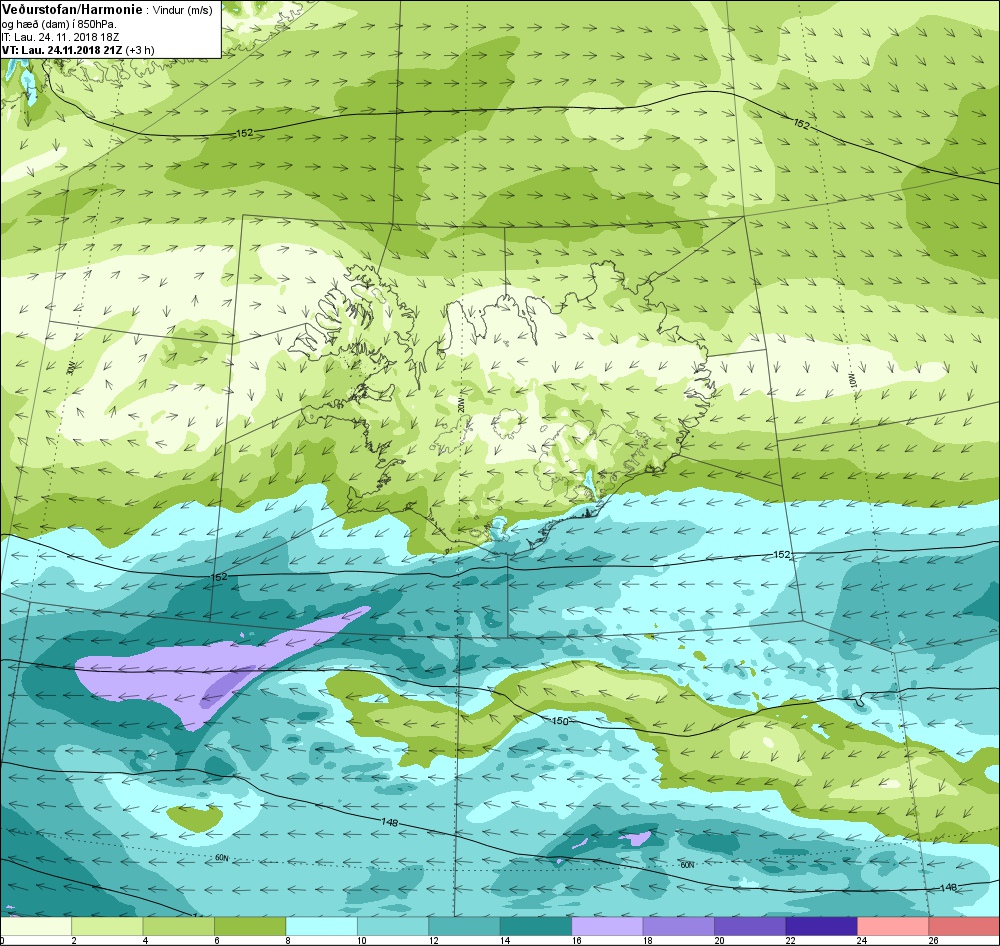The image size is (1000, 946).
Task: Click the legend value 4
Action: click(x=145, y=941)
